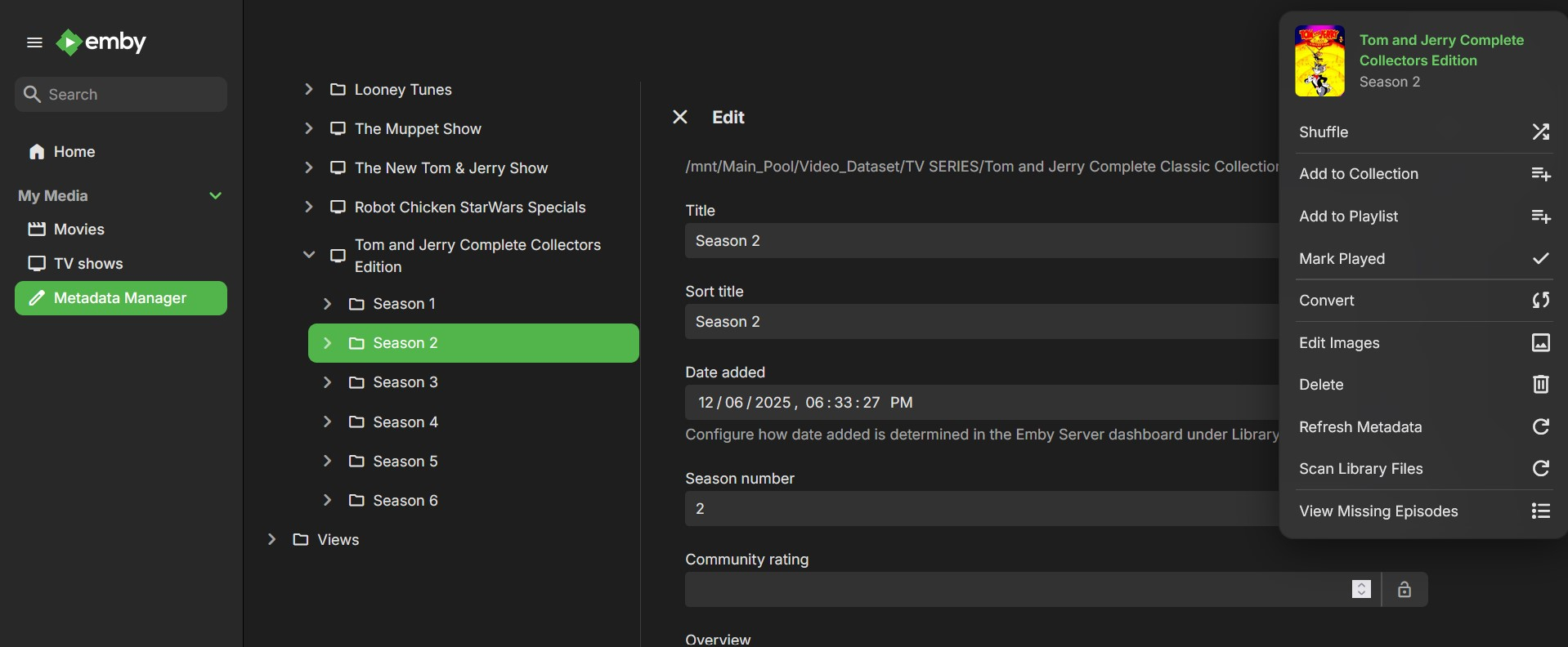Viewport: 1568px width, 647px height.
Task: Click the Tom and Jerry poster thumbnail
Action: 1319,61
